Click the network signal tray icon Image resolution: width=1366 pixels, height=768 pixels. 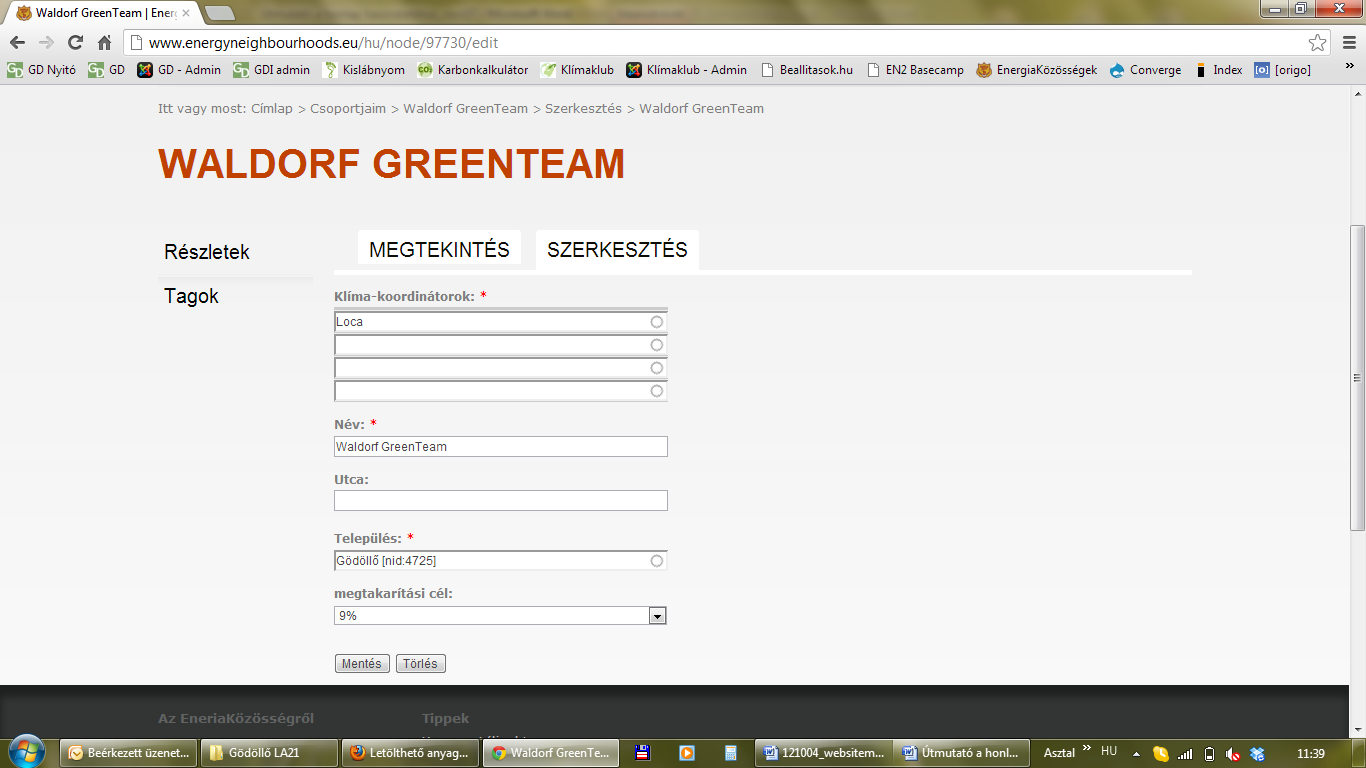(x=1185, y=754)
